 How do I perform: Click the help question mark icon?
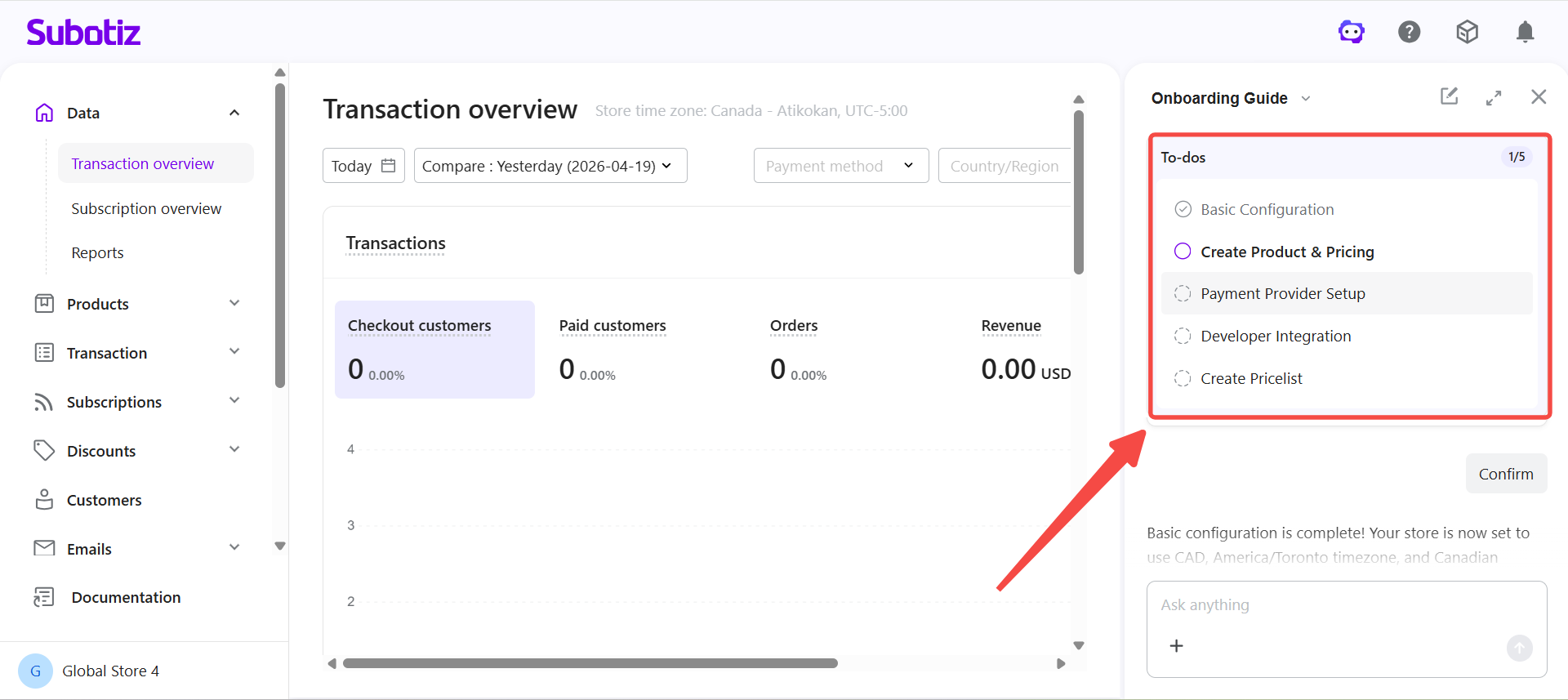tap(1409, 32)
